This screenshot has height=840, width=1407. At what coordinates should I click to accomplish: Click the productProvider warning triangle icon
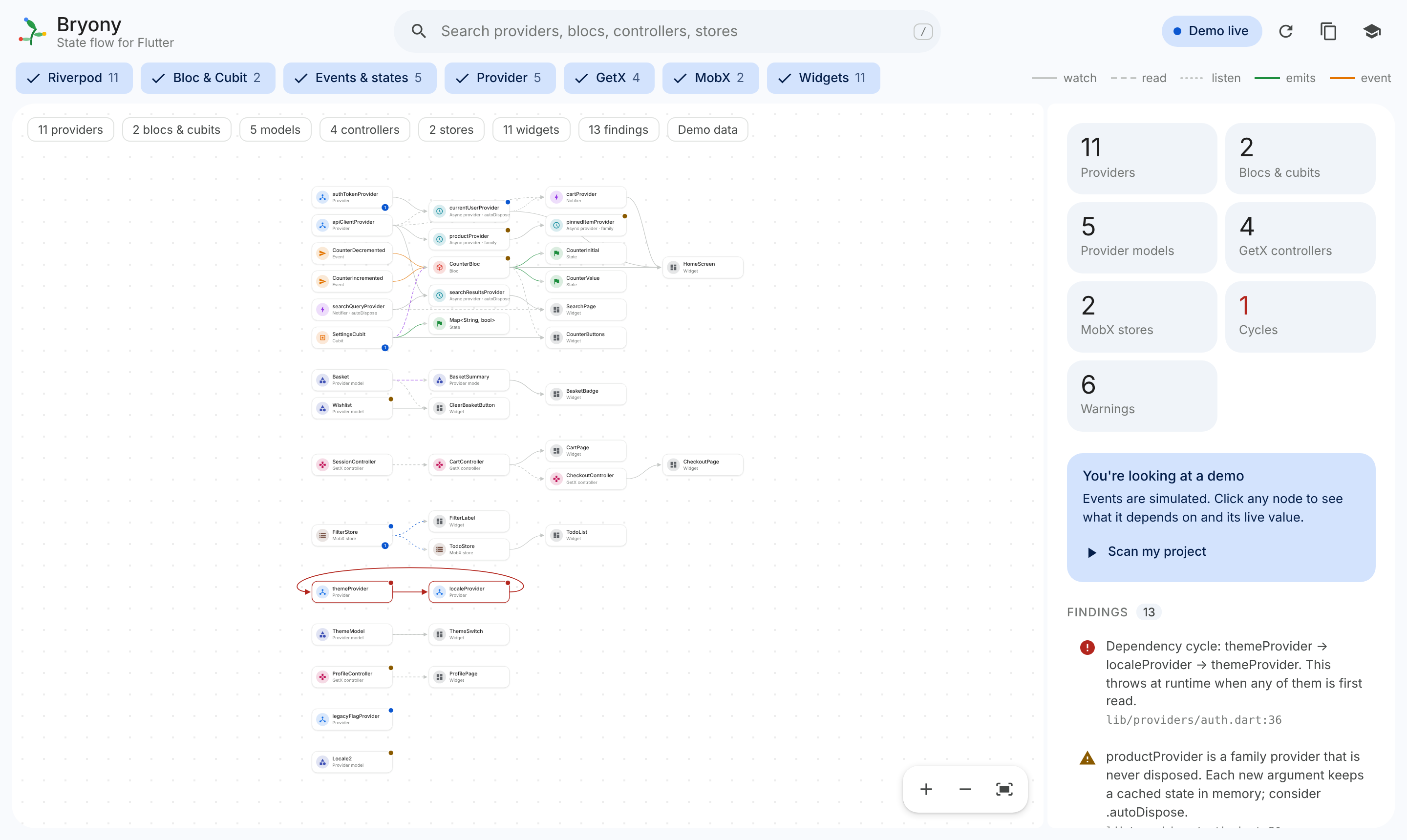[x=1087, y=758]
